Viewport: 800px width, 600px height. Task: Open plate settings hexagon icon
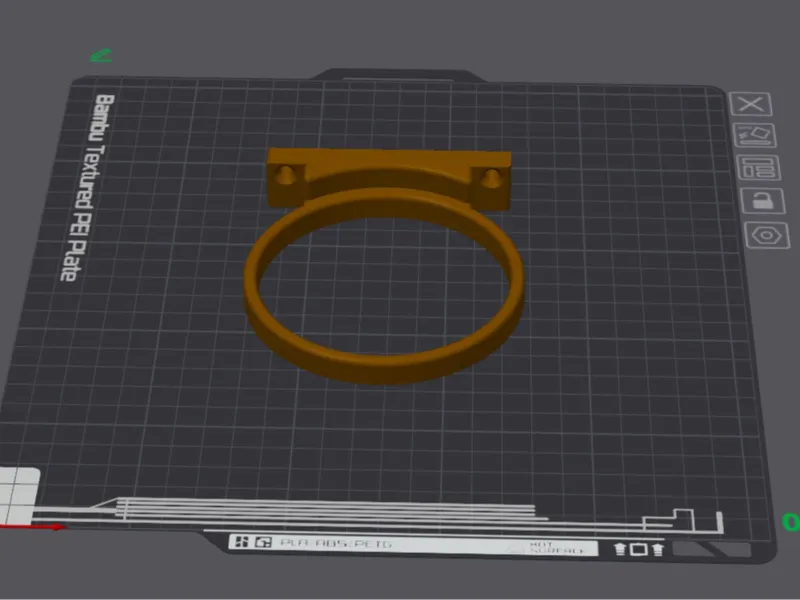767,235
